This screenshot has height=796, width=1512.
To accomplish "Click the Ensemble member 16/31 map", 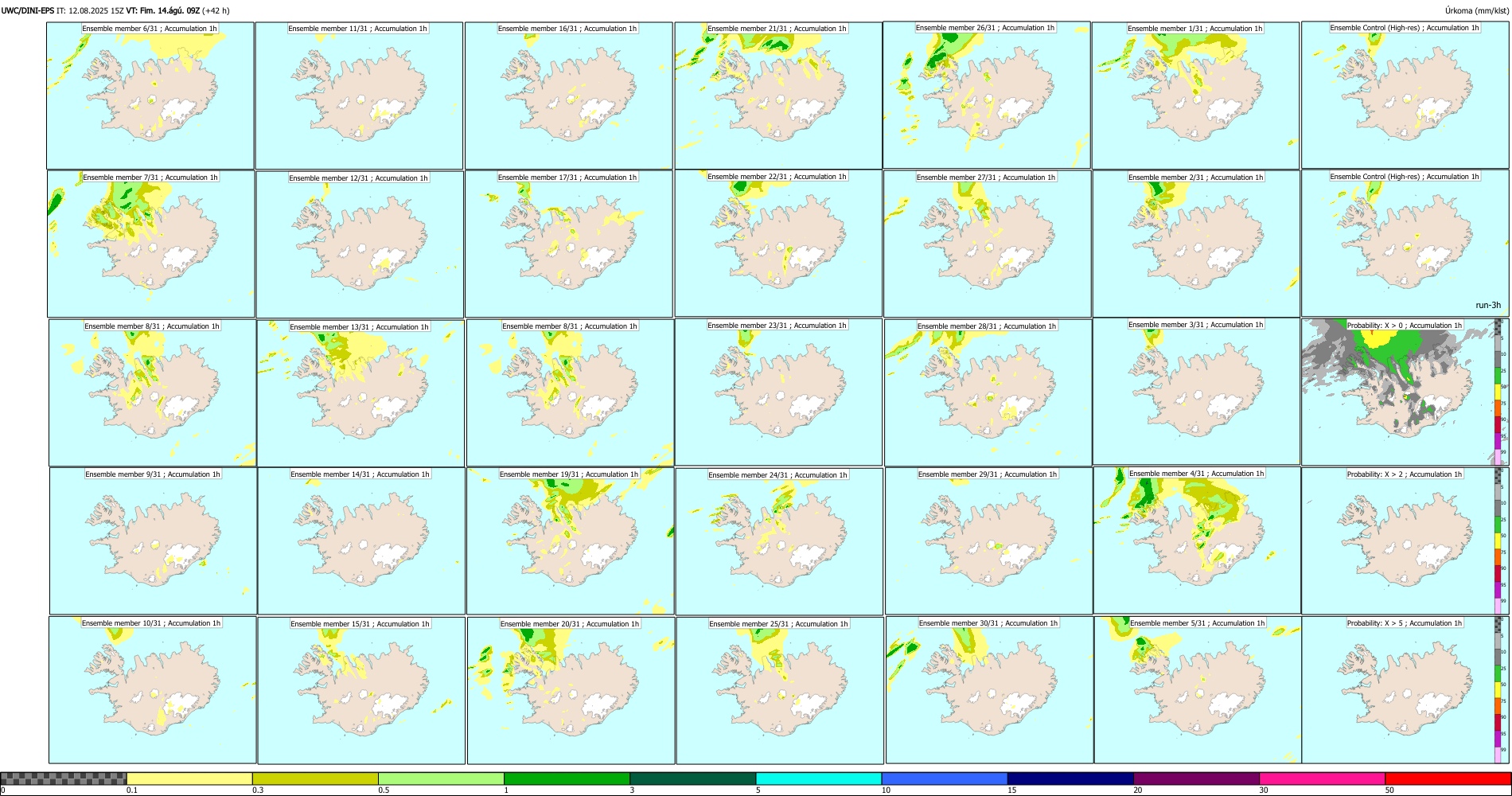I will point(568,96).
